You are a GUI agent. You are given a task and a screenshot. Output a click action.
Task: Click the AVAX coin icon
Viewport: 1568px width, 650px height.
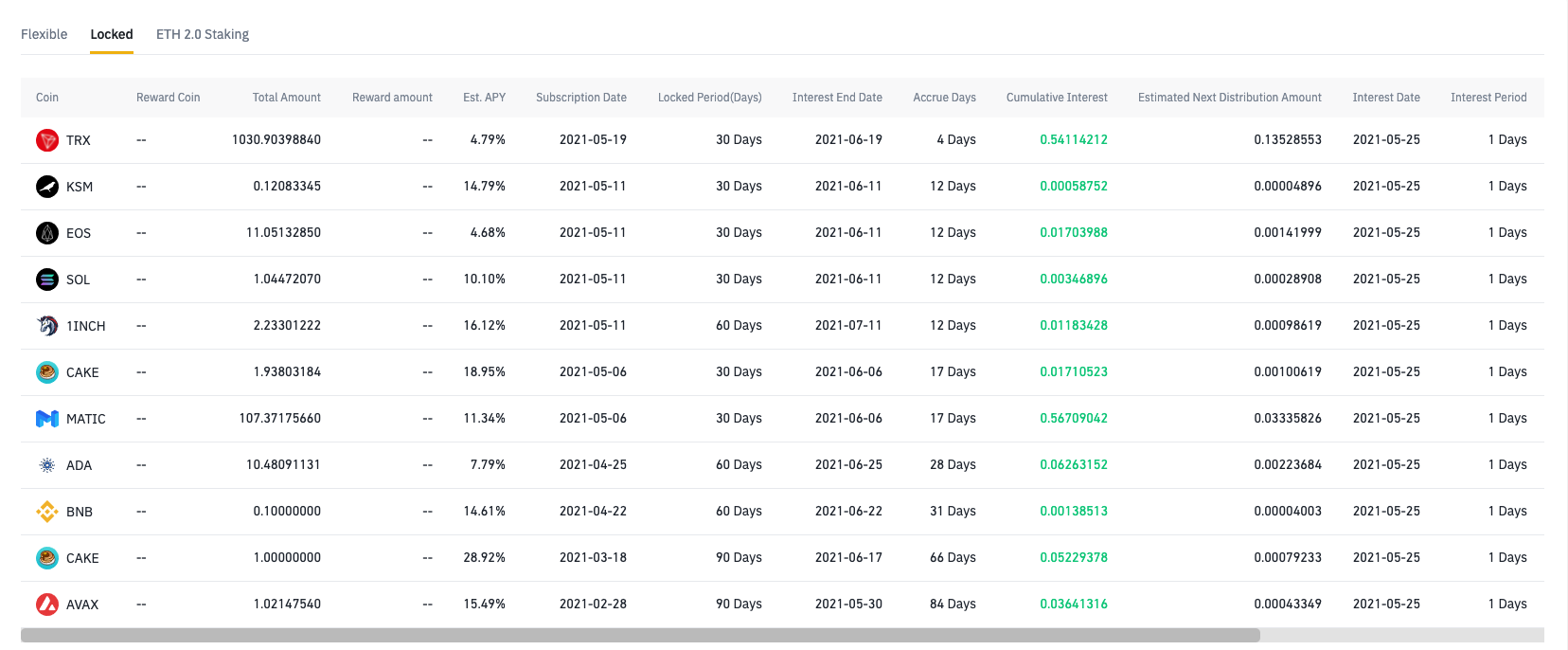coord(47,605)
